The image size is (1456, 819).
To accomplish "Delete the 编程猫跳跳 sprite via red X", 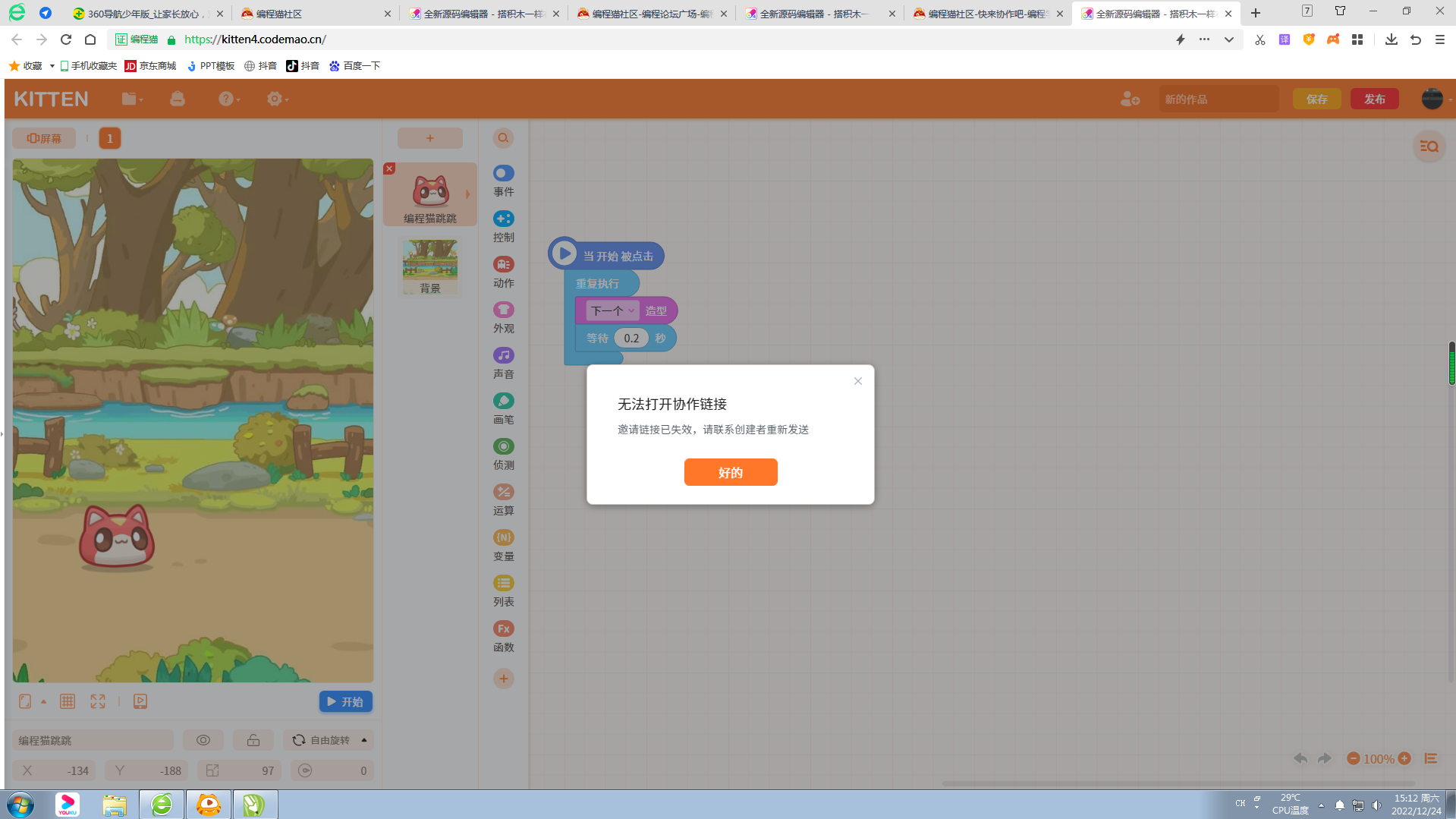I will (389, 169).
